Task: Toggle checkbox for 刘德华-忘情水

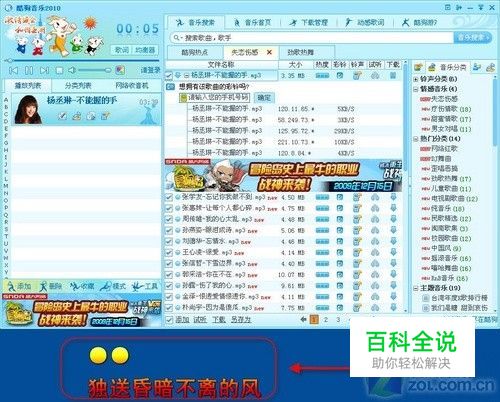Action: 169,242
